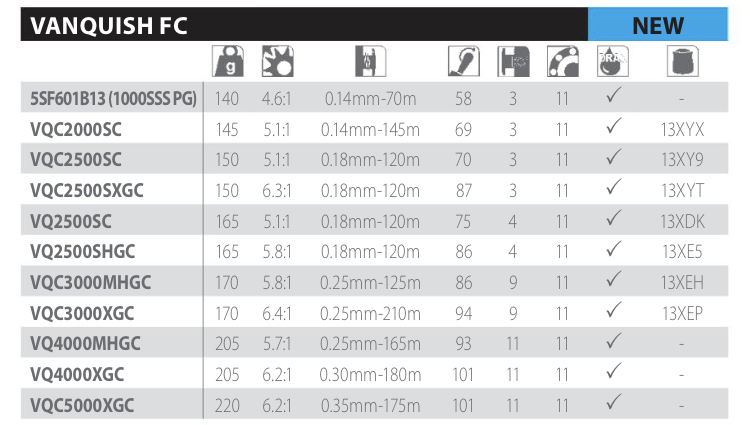
Task: Click the spare spool column icon
Action: tap(682, 63)
